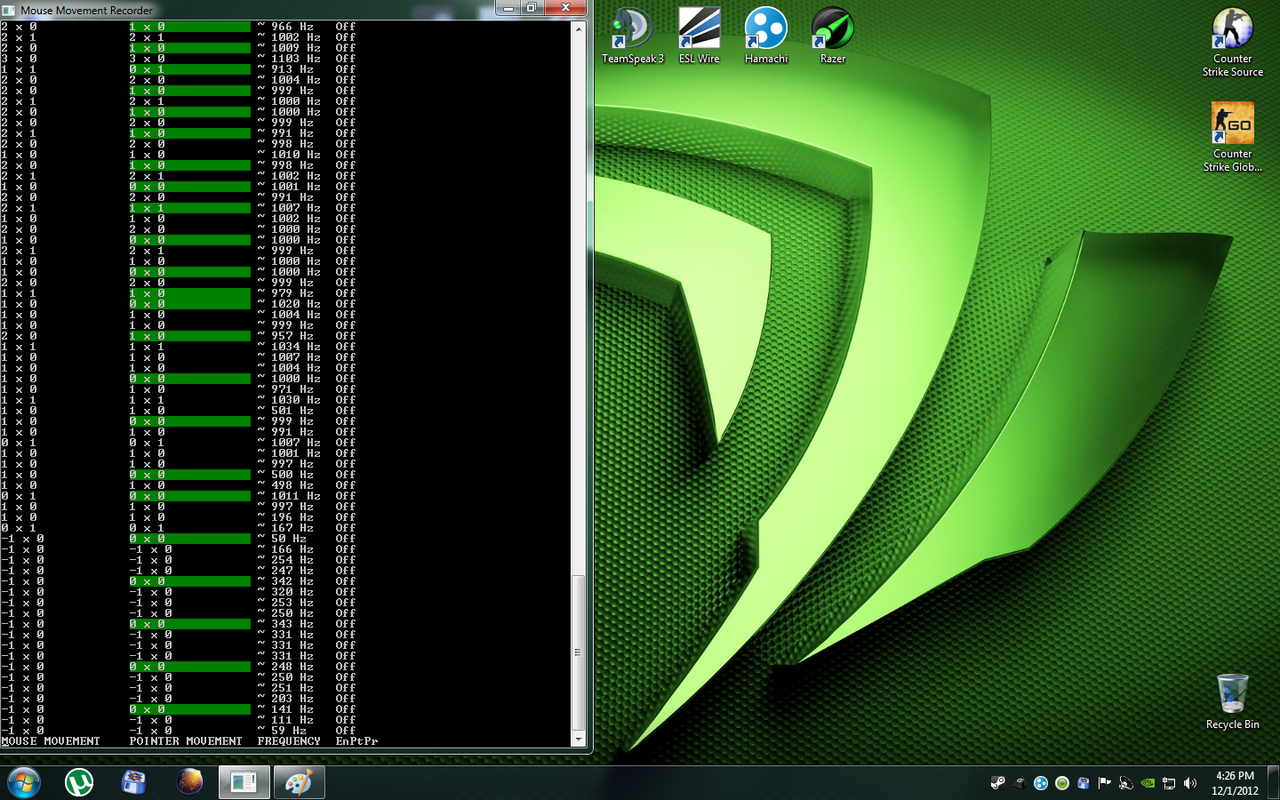Image resolution: width=1280 pixels, height=800 pixels.
Task: Open the hidden icons flag in the tray
Action: click(x=1104, y=783)
